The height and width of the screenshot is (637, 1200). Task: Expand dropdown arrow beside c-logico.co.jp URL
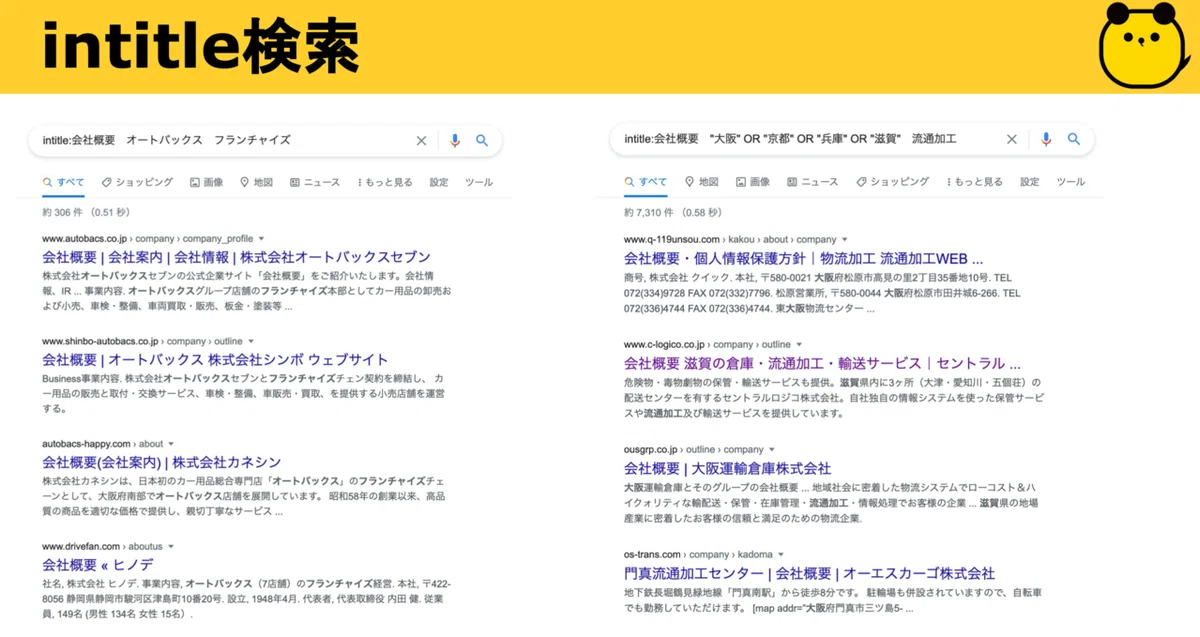[798, 345]
